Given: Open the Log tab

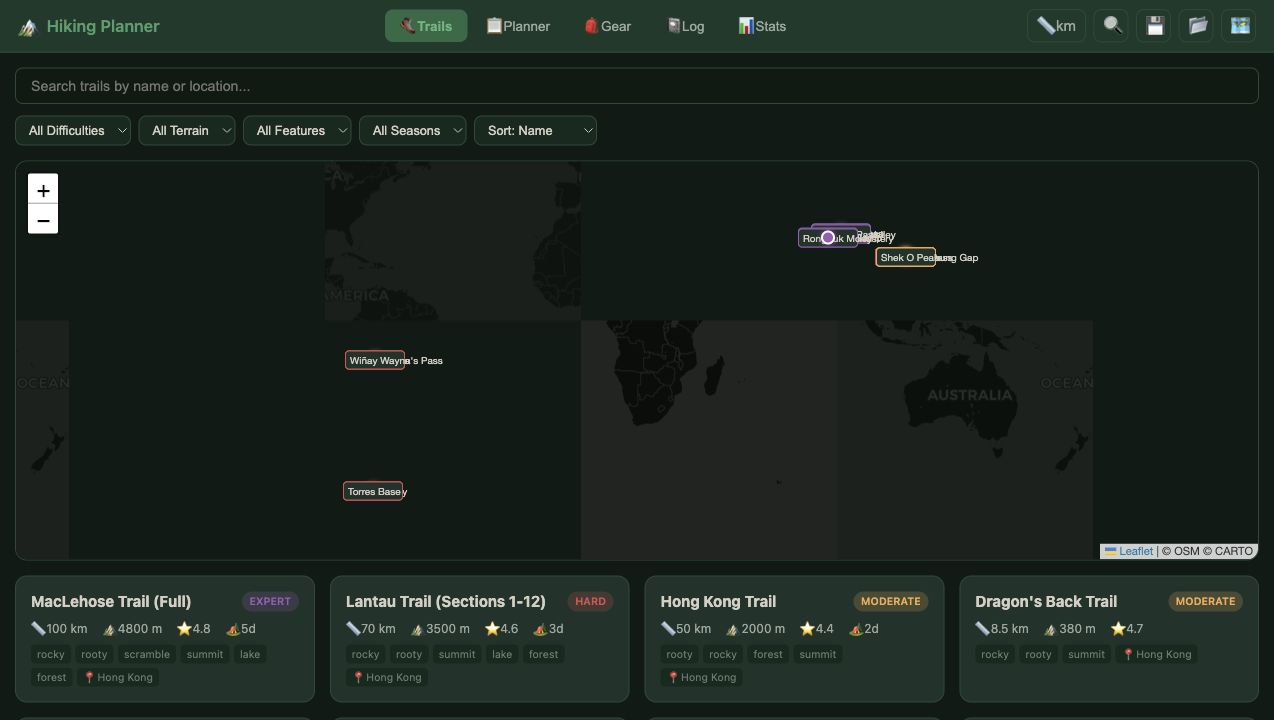Looking at the screenshot, I should coord(686,26).
